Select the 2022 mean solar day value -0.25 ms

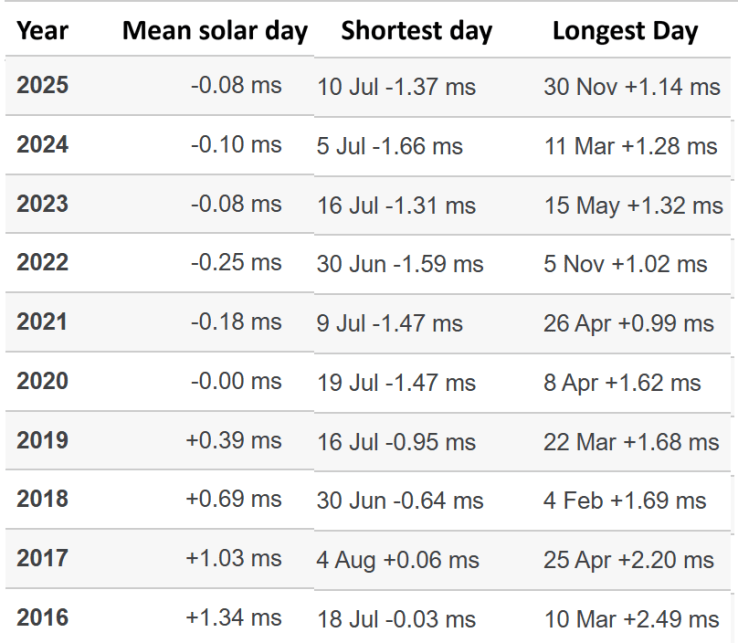[x=236, y=263]
